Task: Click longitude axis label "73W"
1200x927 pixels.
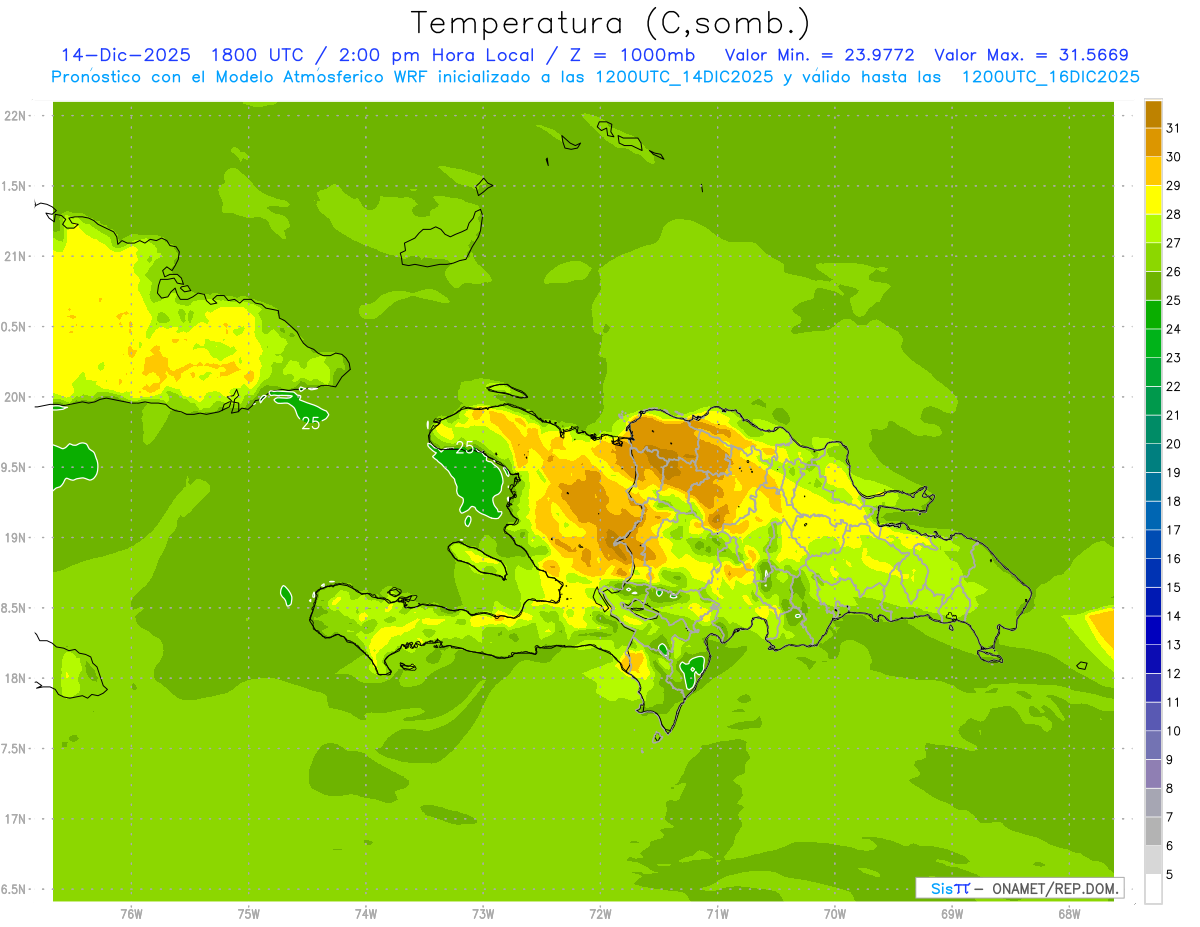Action: pyautogui.click(x=483, y=914)
